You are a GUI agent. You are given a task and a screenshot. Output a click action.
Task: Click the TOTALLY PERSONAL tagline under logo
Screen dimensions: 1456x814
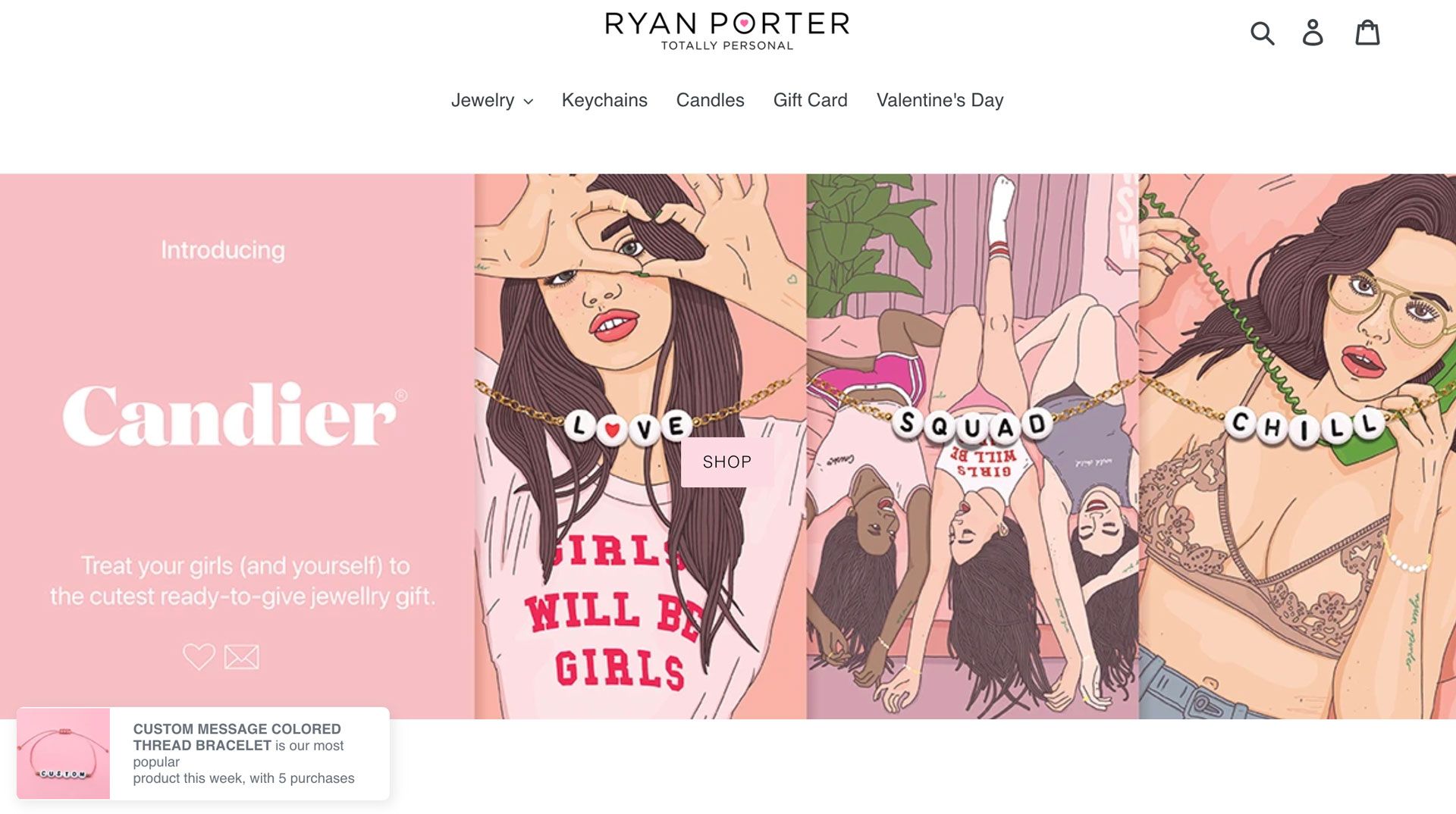point(727,45)
